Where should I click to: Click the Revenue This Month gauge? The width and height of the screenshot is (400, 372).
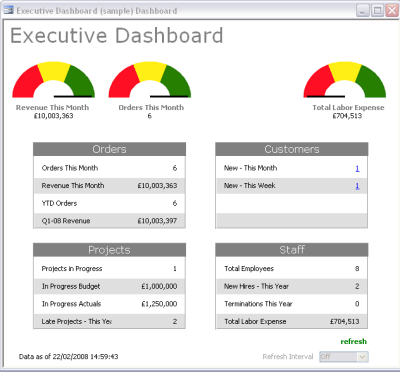(54, 80)
